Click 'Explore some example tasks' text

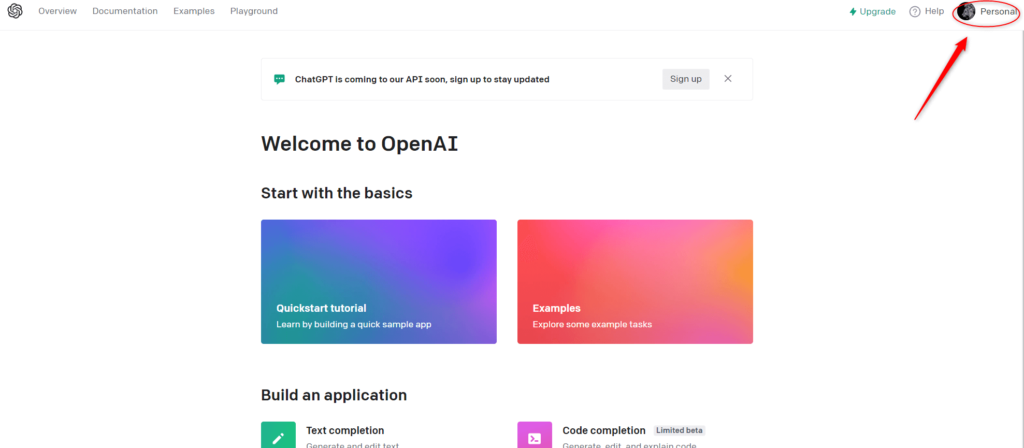click(592, 324)
